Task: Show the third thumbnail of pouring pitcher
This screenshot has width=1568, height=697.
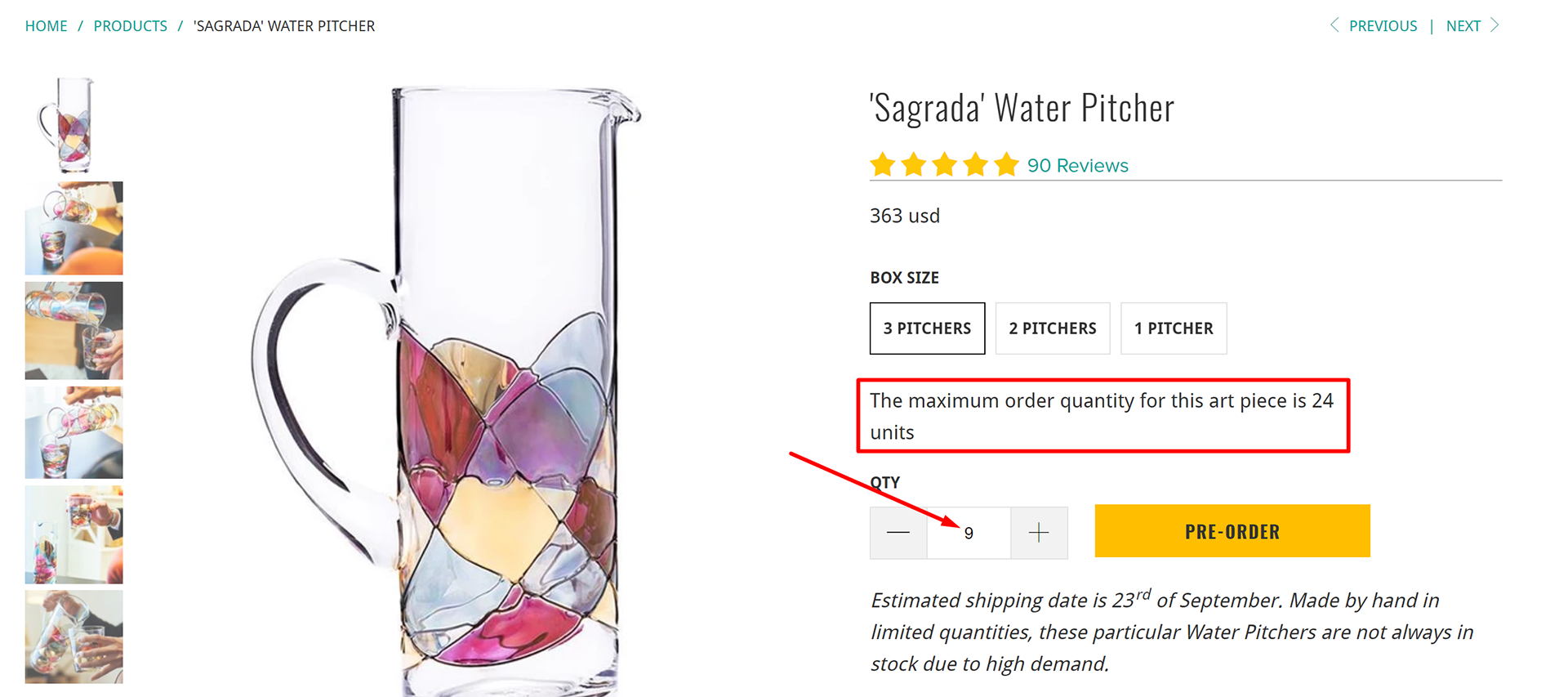Action: coord(73,331)
